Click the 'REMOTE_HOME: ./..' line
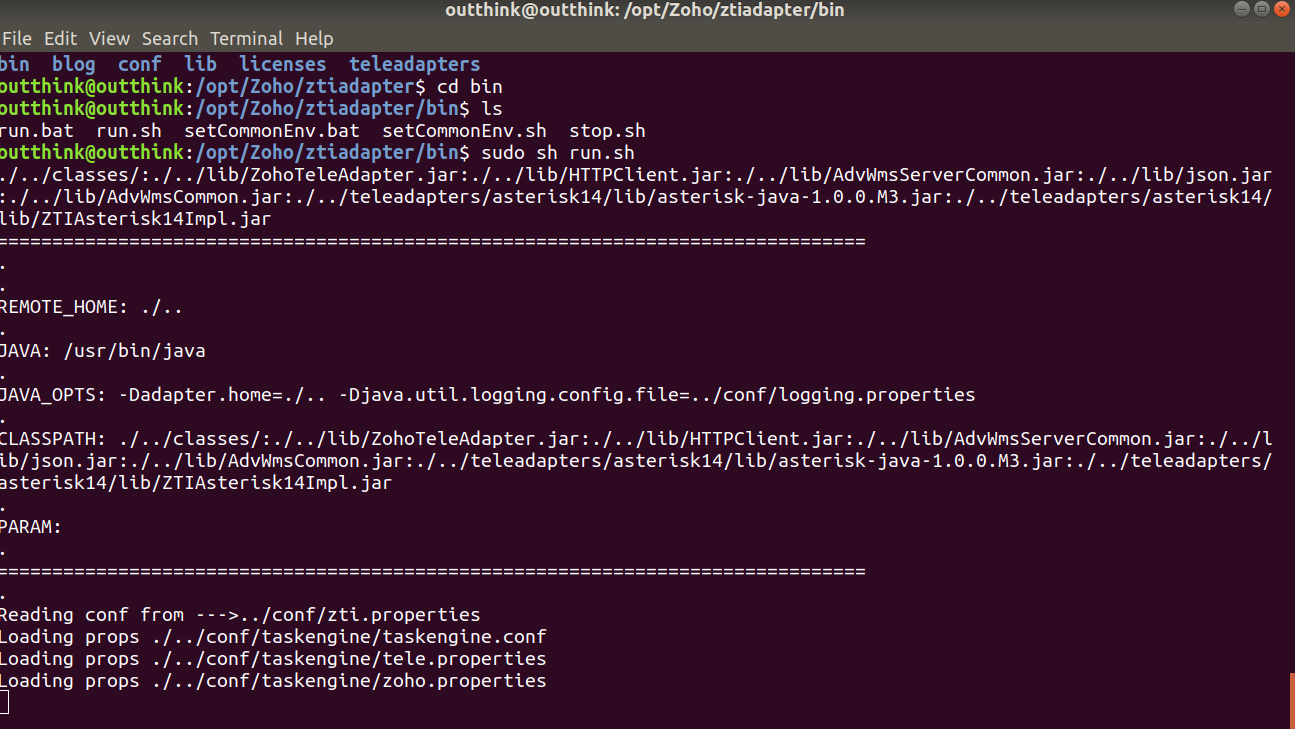 (91, 307)
